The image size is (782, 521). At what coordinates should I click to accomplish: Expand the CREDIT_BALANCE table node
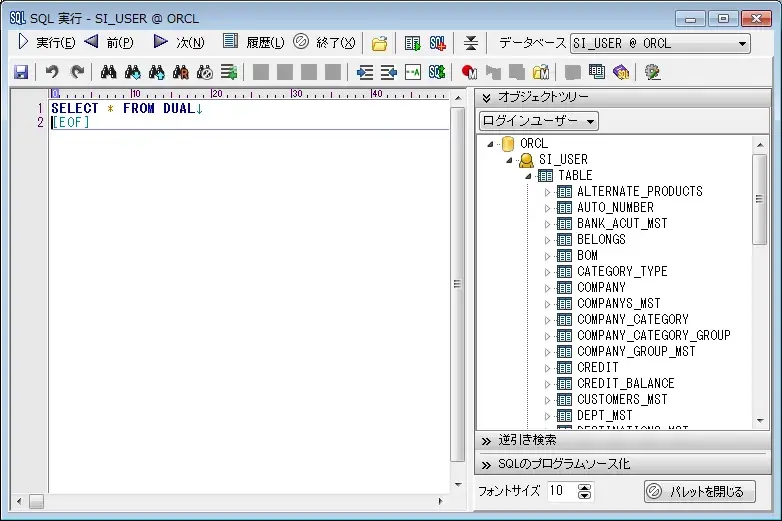[547, 383]
